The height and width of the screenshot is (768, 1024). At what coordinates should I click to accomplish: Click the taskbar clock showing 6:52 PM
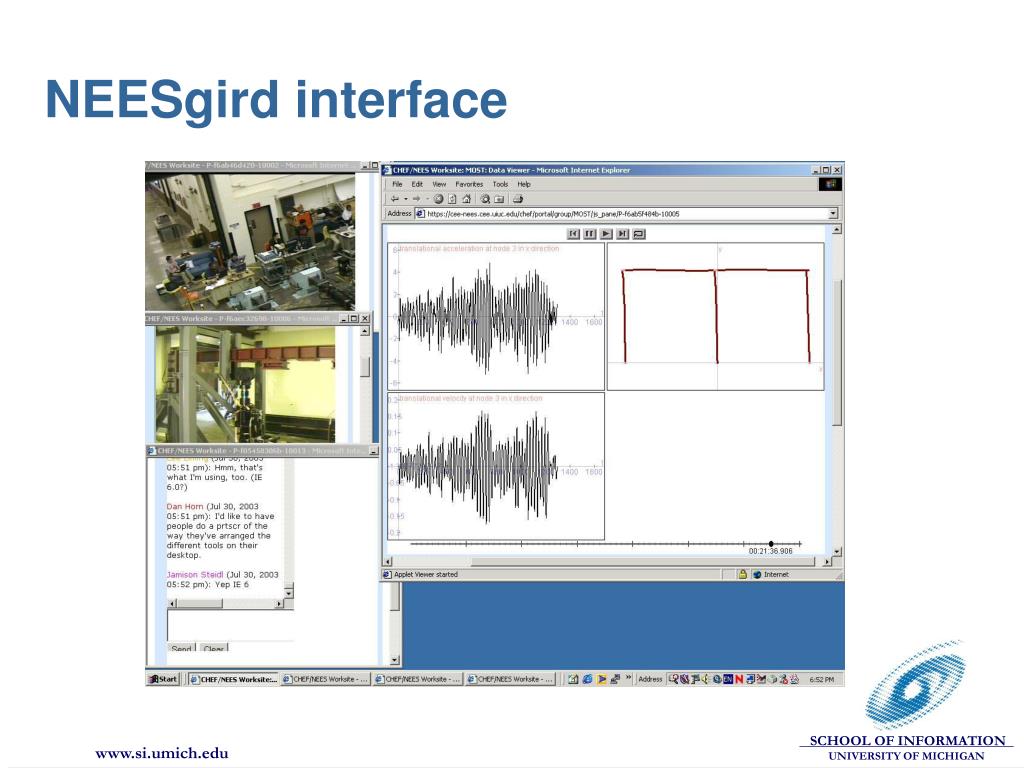tap(822, 679)
